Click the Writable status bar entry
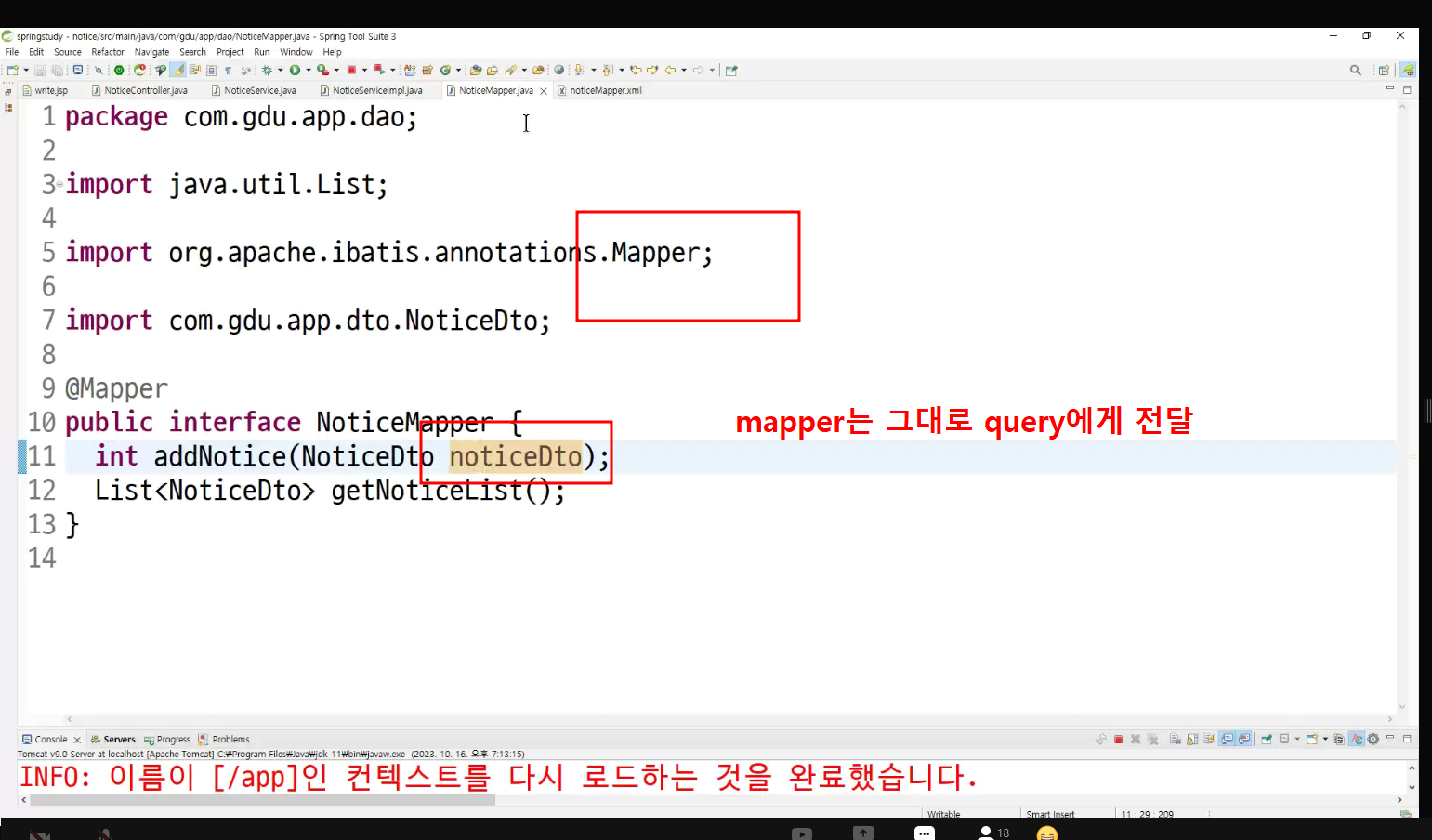The width and height of the screenshot is (1432, 840). coord(943,814)
